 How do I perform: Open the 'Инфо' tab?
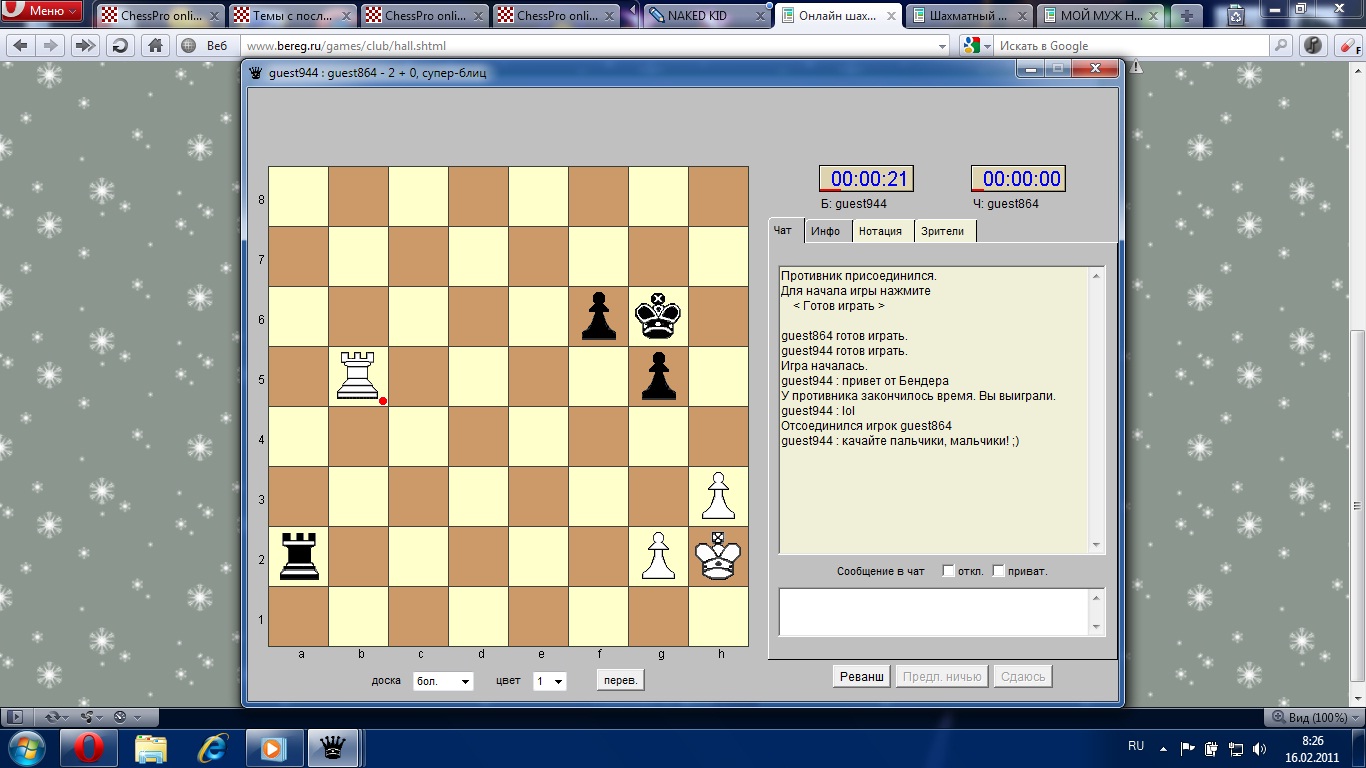(825, 231)
